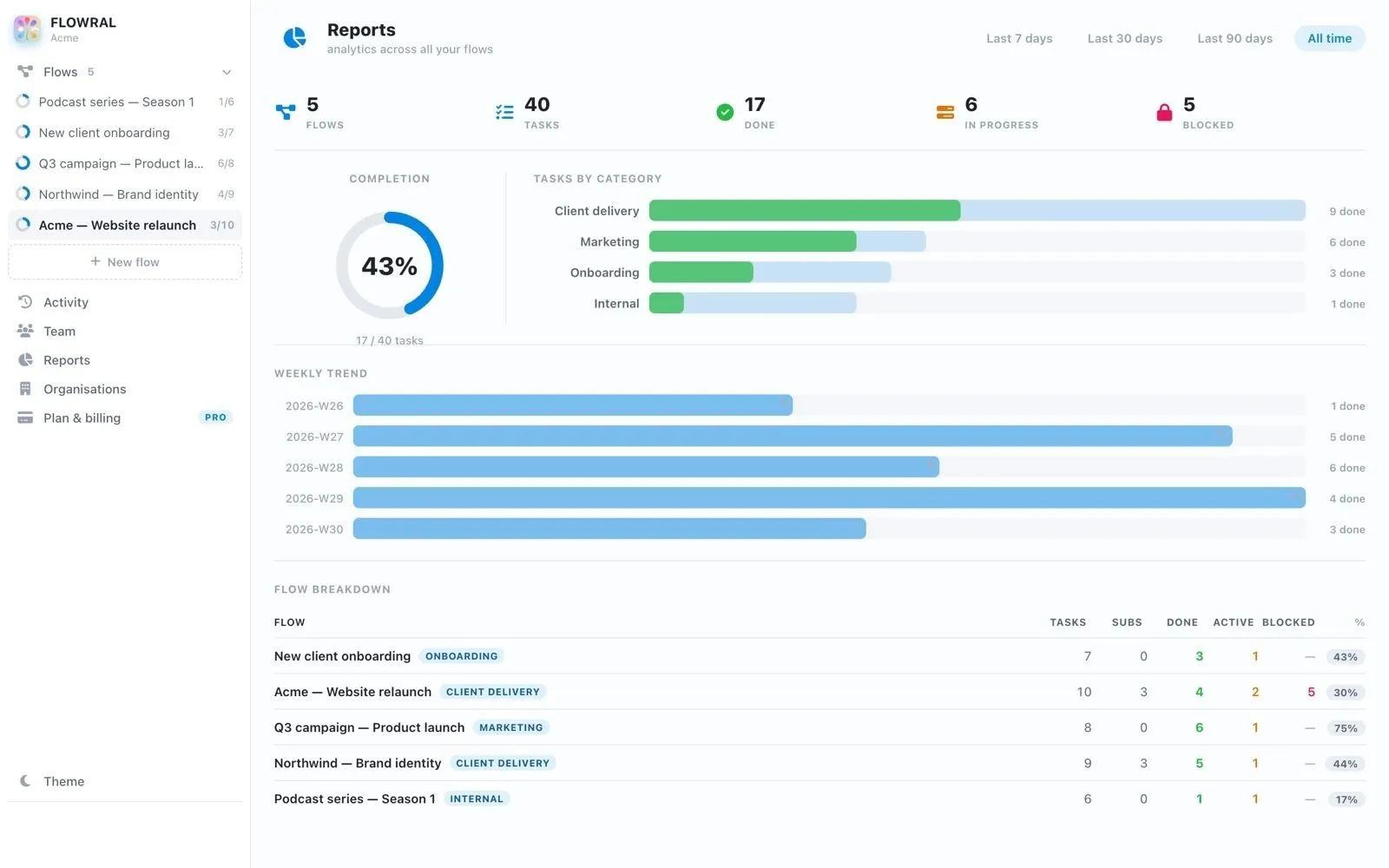Viewport: 1389px width, 868px height.
Task: Click the Activity history icon
Action: (x=25, y=302)
